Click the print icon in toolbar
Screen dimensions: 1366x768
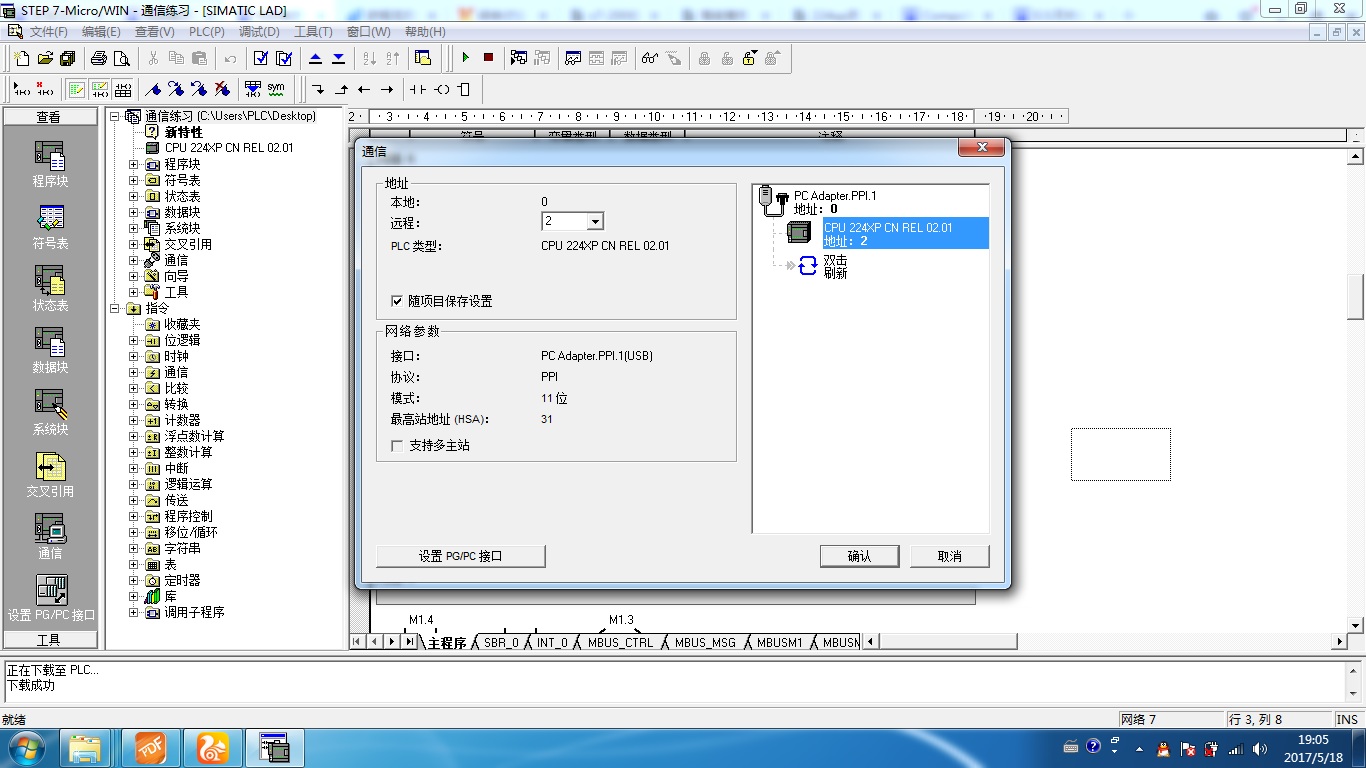pos(99,58)
